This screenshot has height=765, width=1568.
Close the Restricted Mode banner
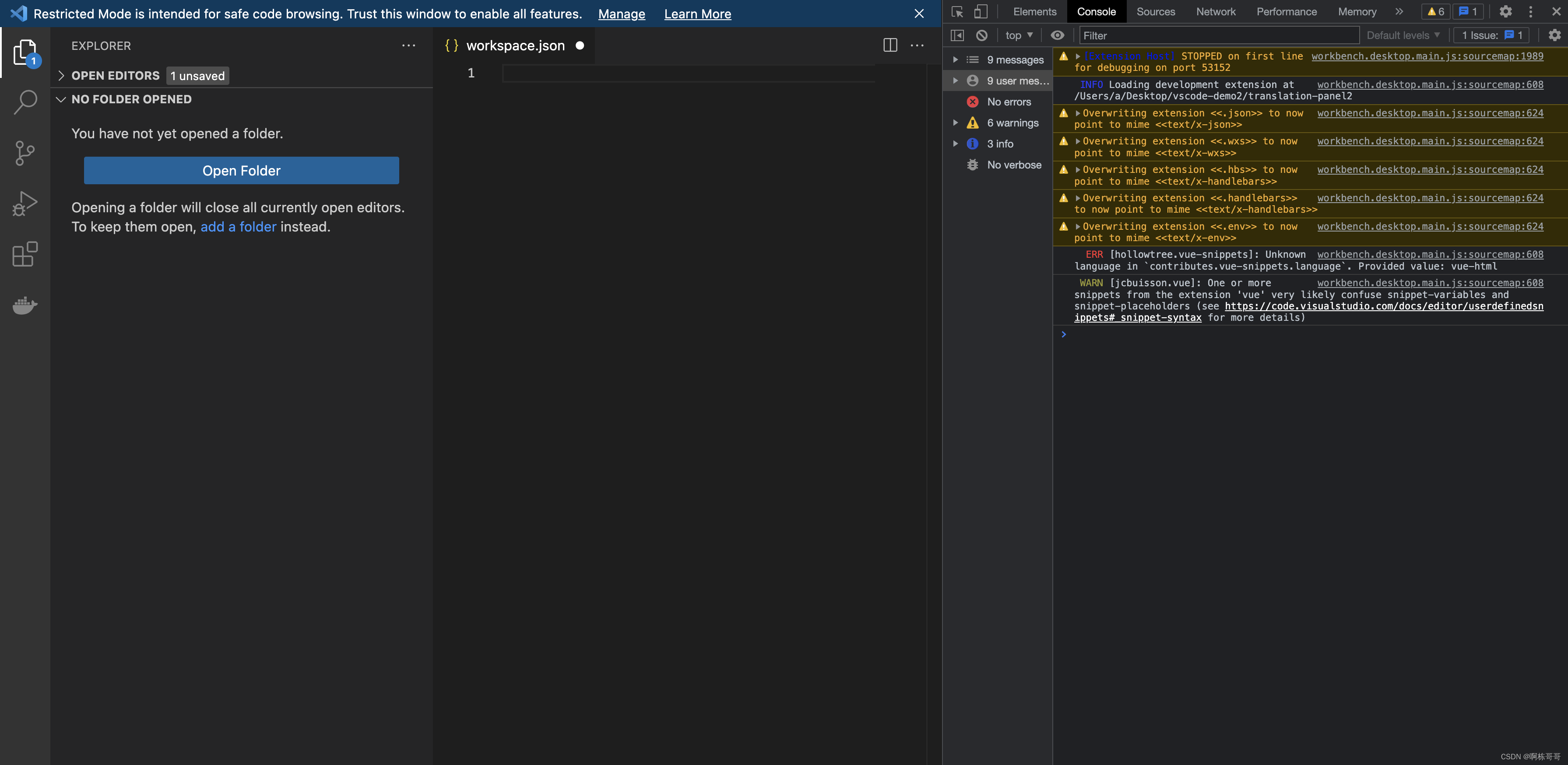click(919, 14)
